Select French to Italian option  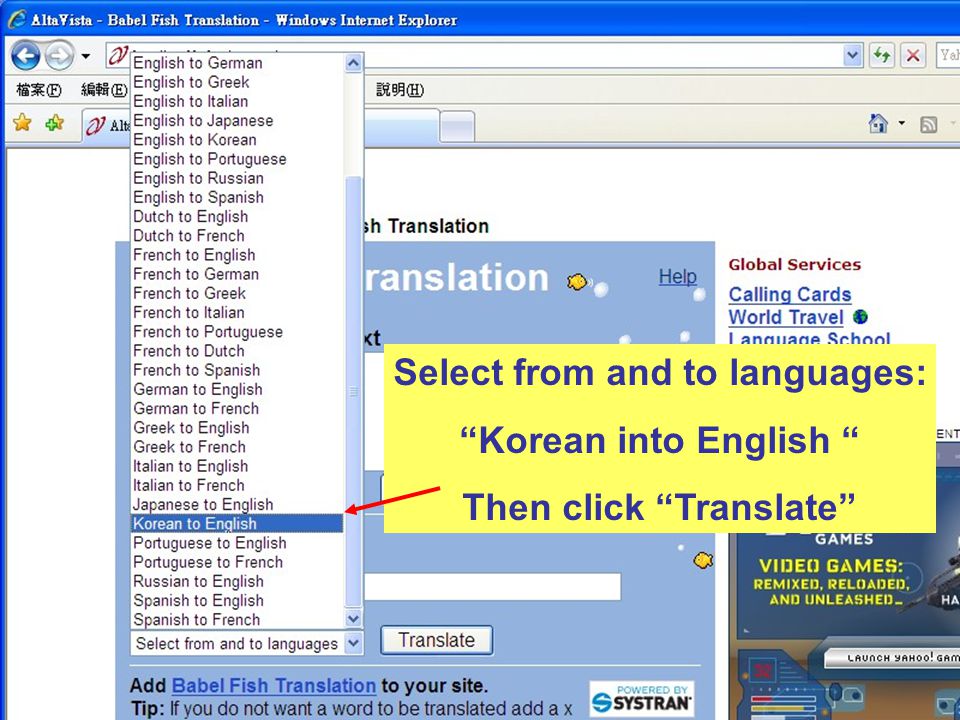(238, 312)
